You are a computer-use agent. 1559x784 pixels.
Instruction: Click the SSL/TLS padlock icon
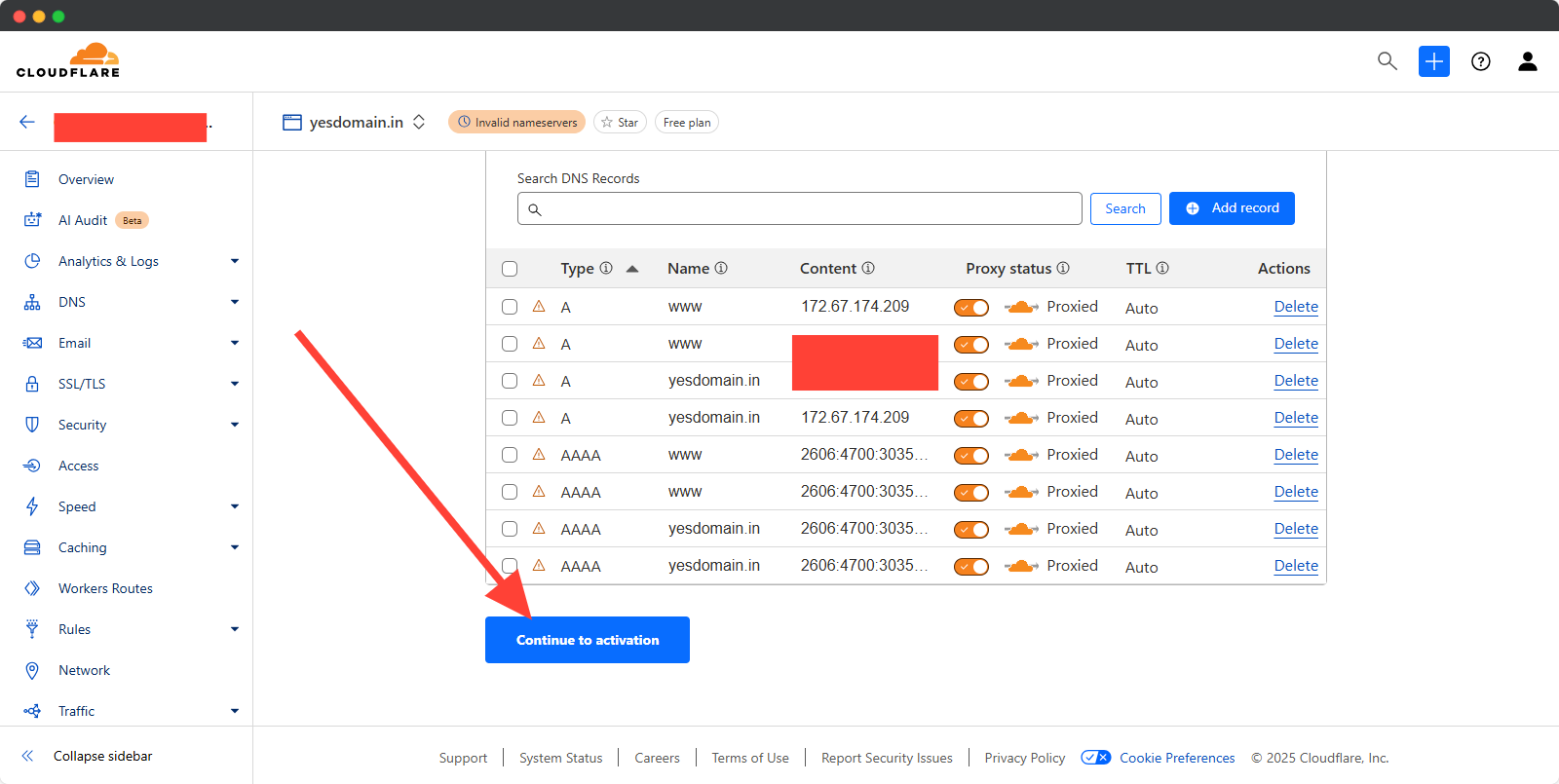click(32, 384)
